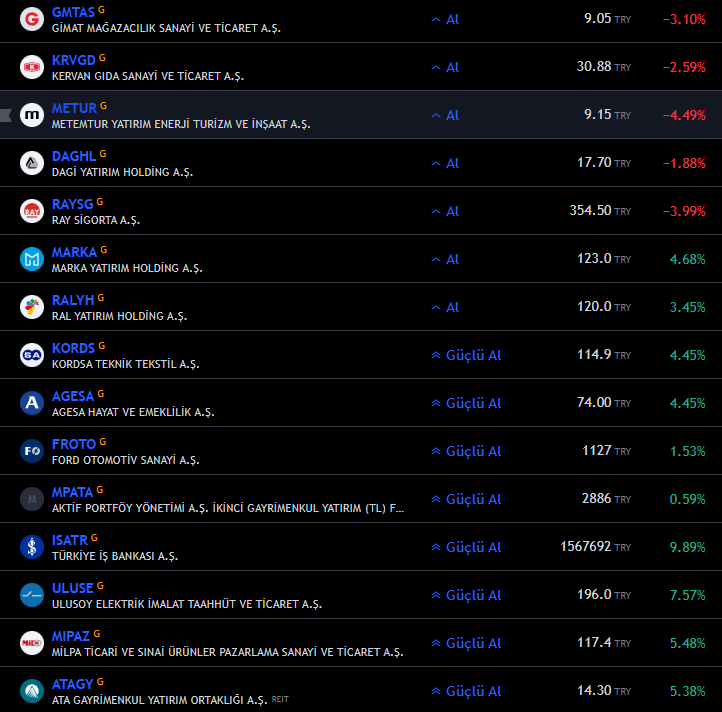This screenshot has width=722, height=712.
Task: Open the AGESA ticker link
Action: (x=73, y=396)
